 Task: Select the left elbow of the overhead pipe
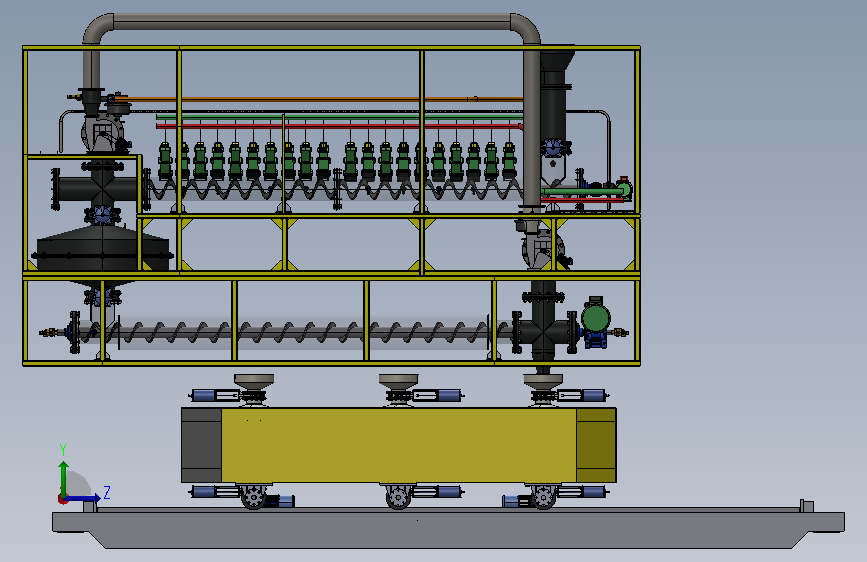(x=97, y=28)
